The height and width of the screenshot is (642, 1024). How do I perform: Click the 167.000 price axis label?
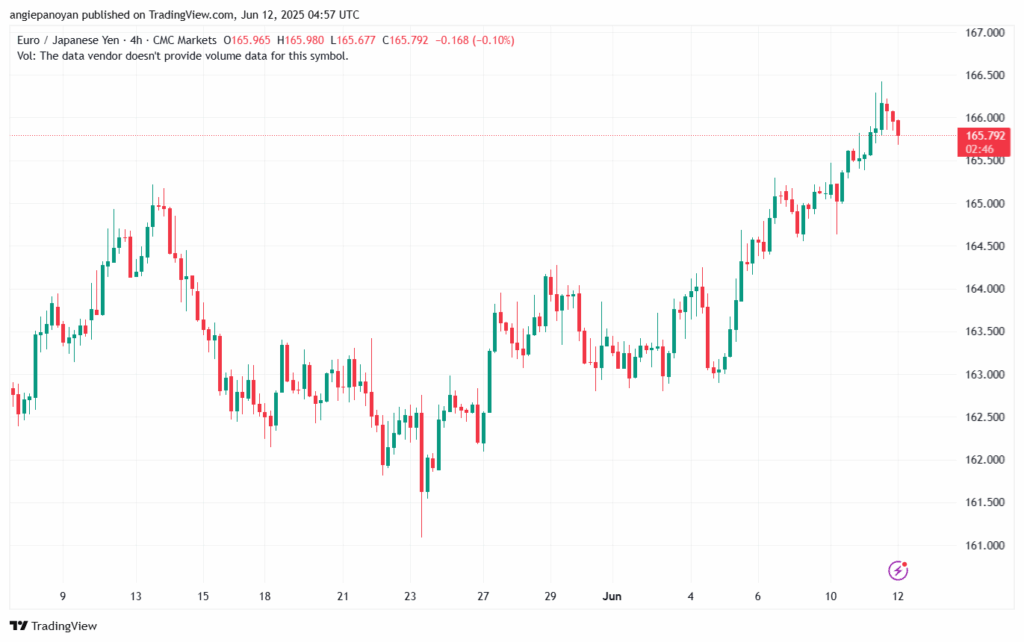[x=985, y=33]
